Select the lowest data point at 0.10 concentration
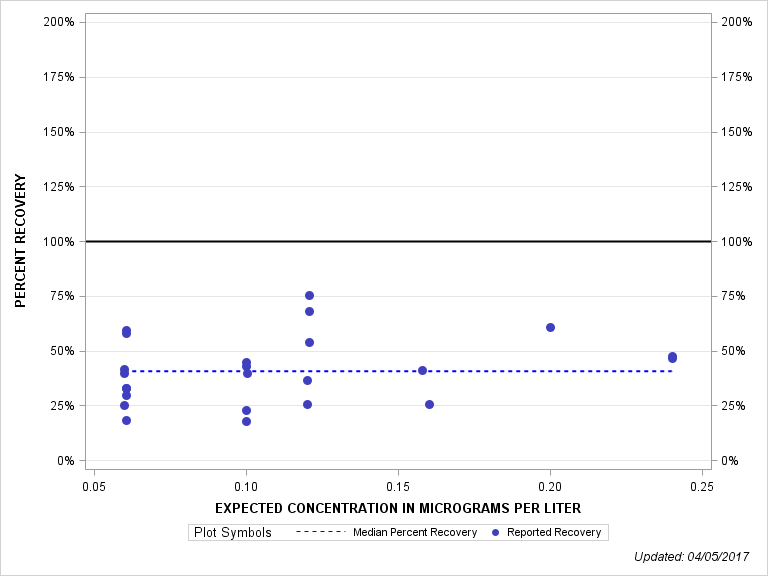Image resolution: width=768 pixels, height=576 pixels. pos(246,421)
